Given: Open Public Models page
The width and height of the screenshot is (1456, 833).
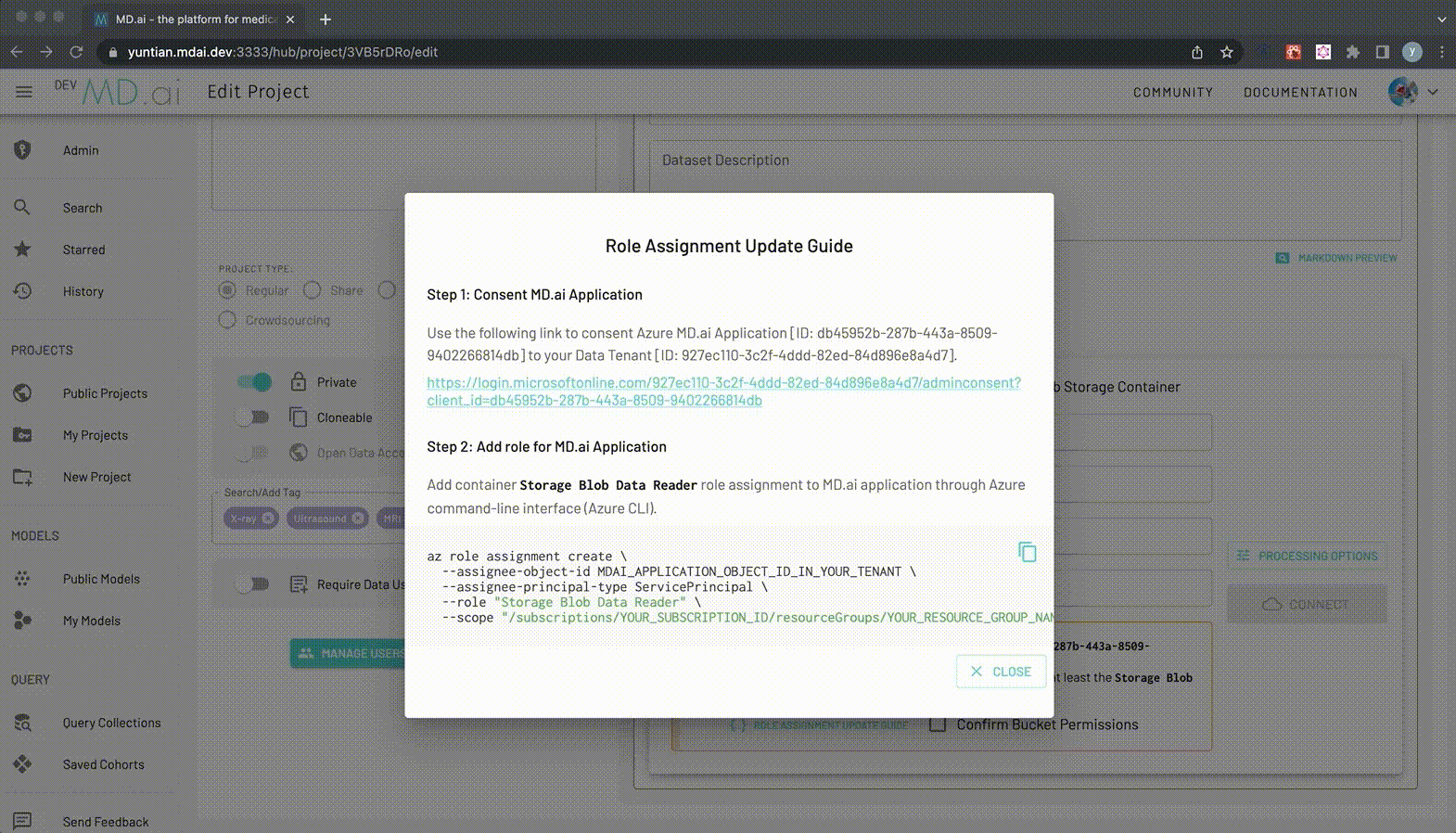Looking at the screenshot, I should tap(101, 579).
